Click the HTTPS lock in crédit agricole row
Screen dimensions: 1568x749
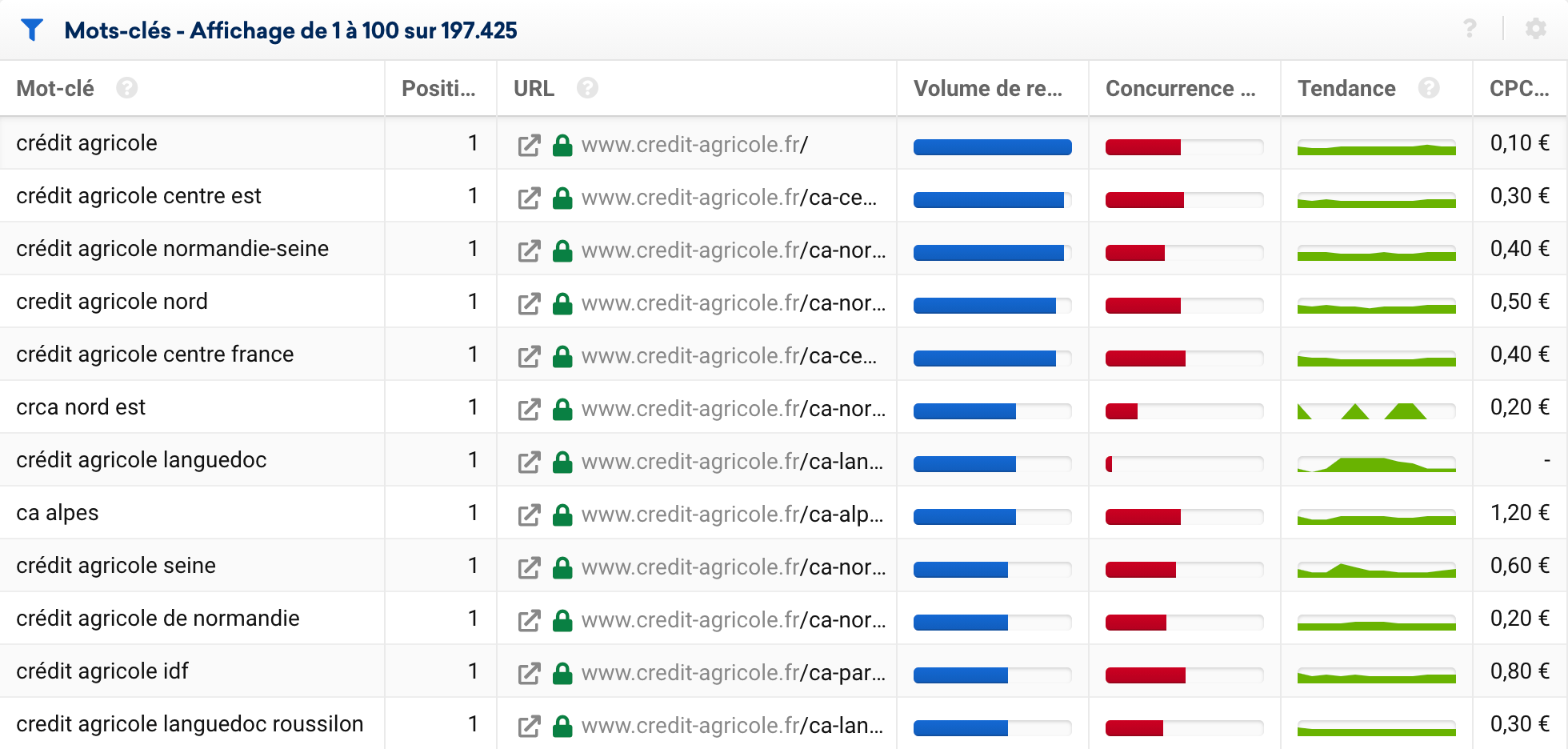pyautogui.click(x=562, y=145)
